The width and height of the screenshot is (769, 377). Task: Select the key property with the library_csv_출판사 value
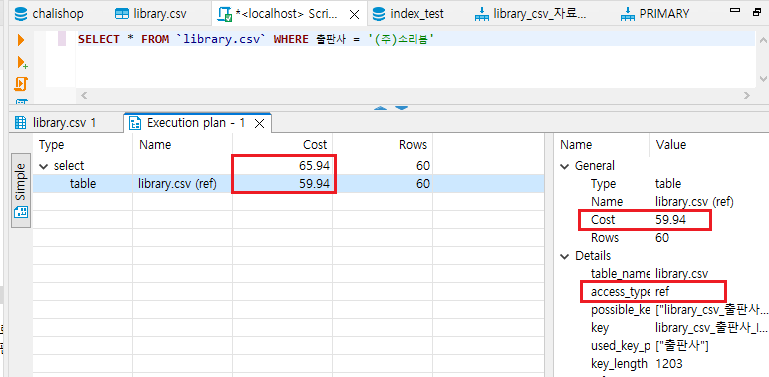click(x=662, y=327)
